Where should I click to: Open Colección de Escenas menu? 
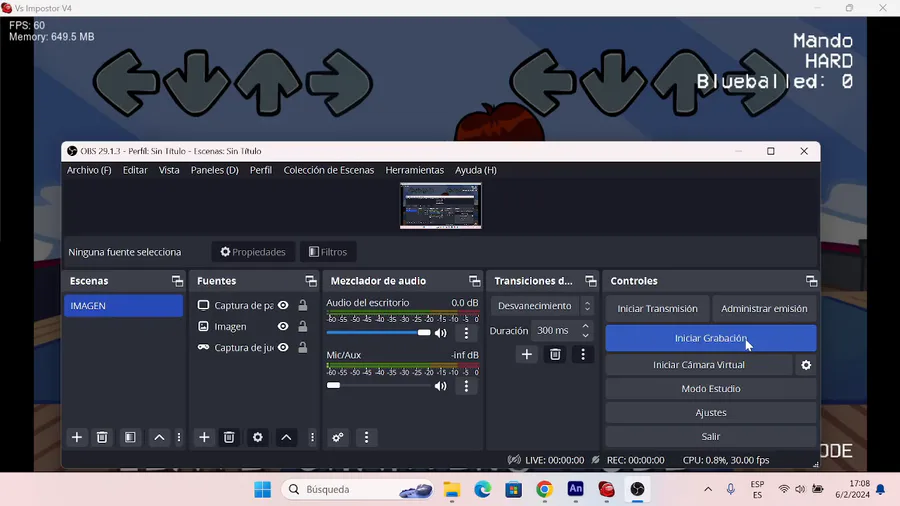328,170
